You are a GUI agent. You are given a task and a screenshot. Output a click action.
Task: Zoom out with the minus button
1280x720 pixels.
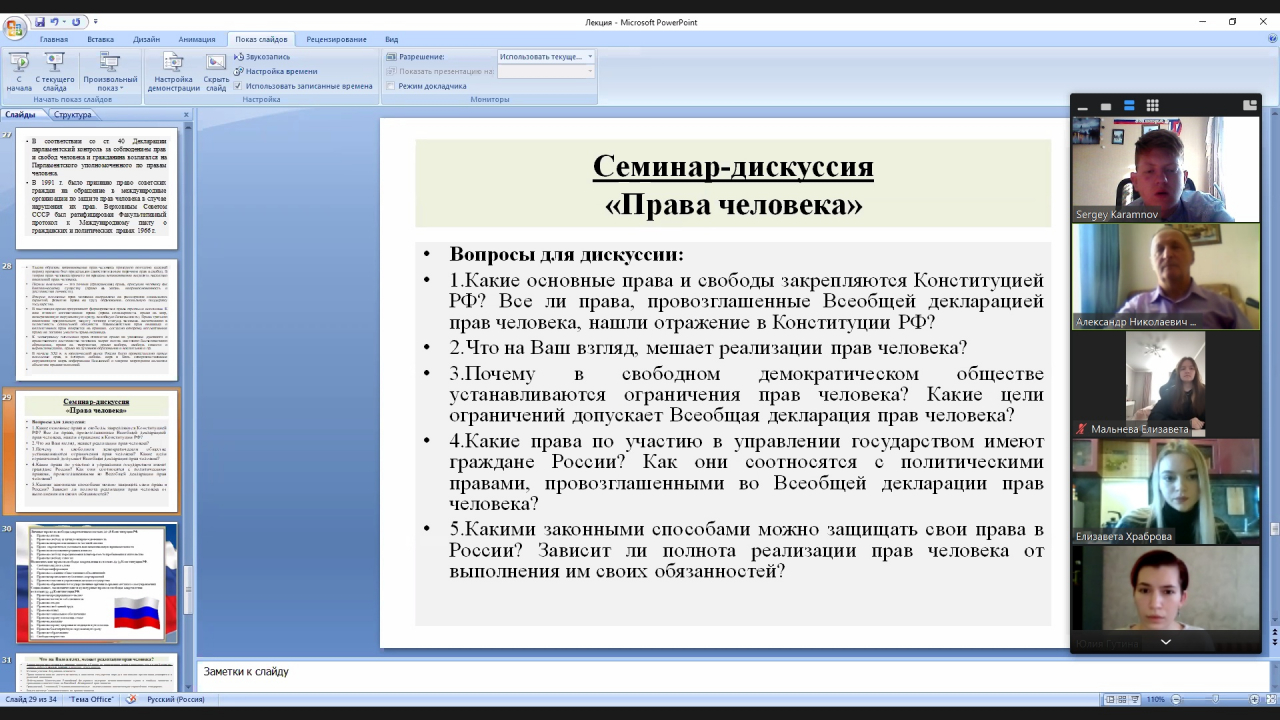point(1176,699)
